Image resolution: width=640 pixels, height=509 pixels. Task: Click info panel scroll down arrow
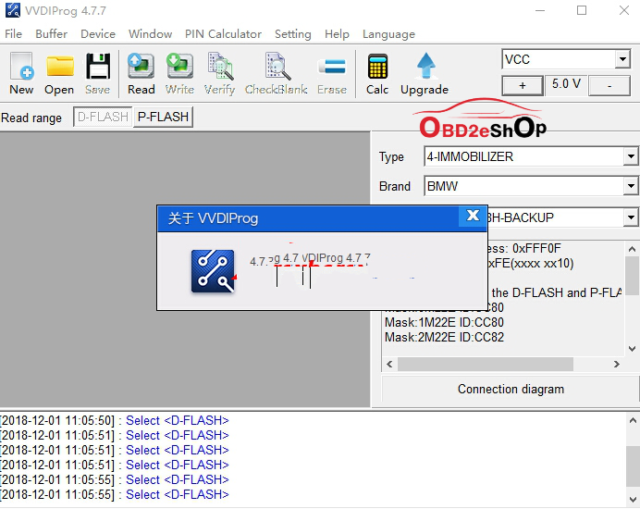point(631,348)
